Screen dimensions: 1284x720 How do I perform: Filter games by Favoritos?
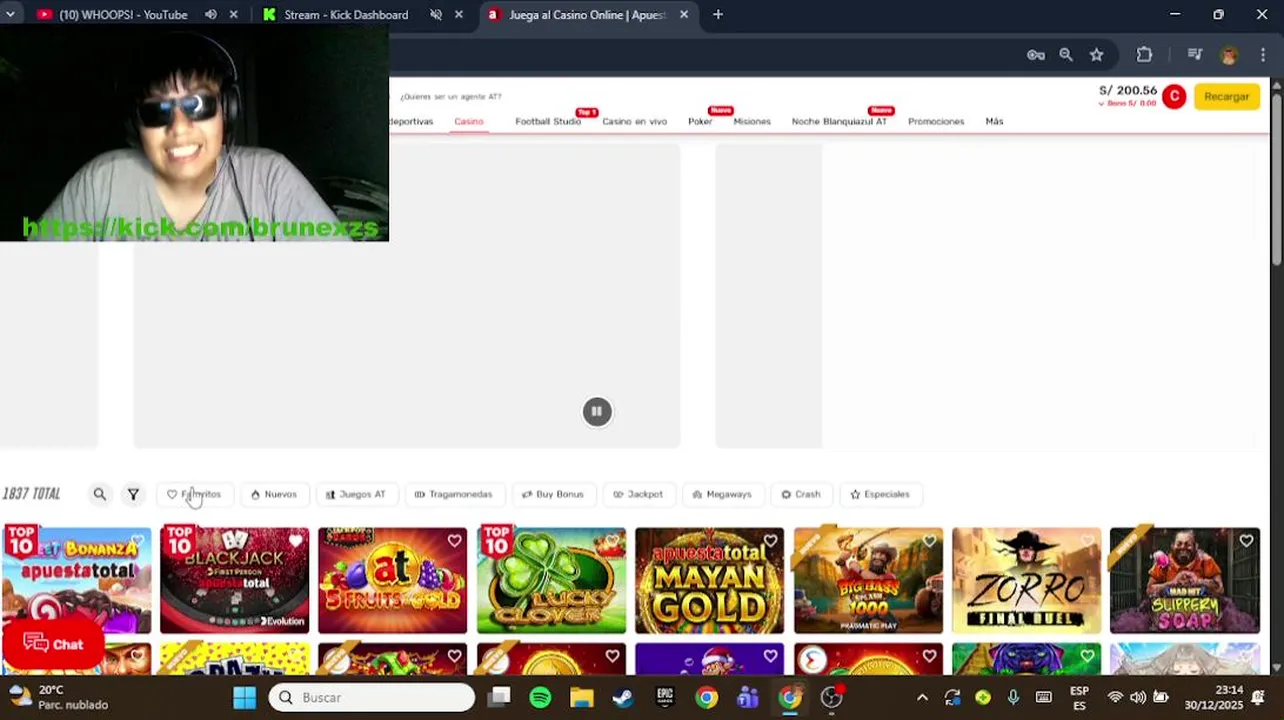[194, 494]
